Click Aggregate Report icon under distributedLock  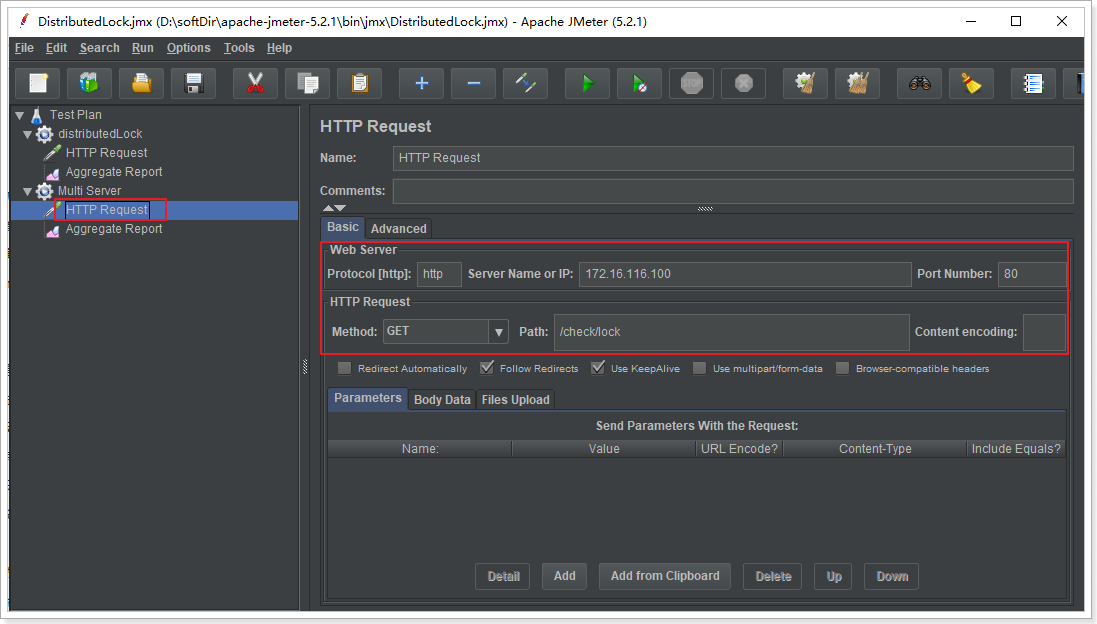coord(52,172)
